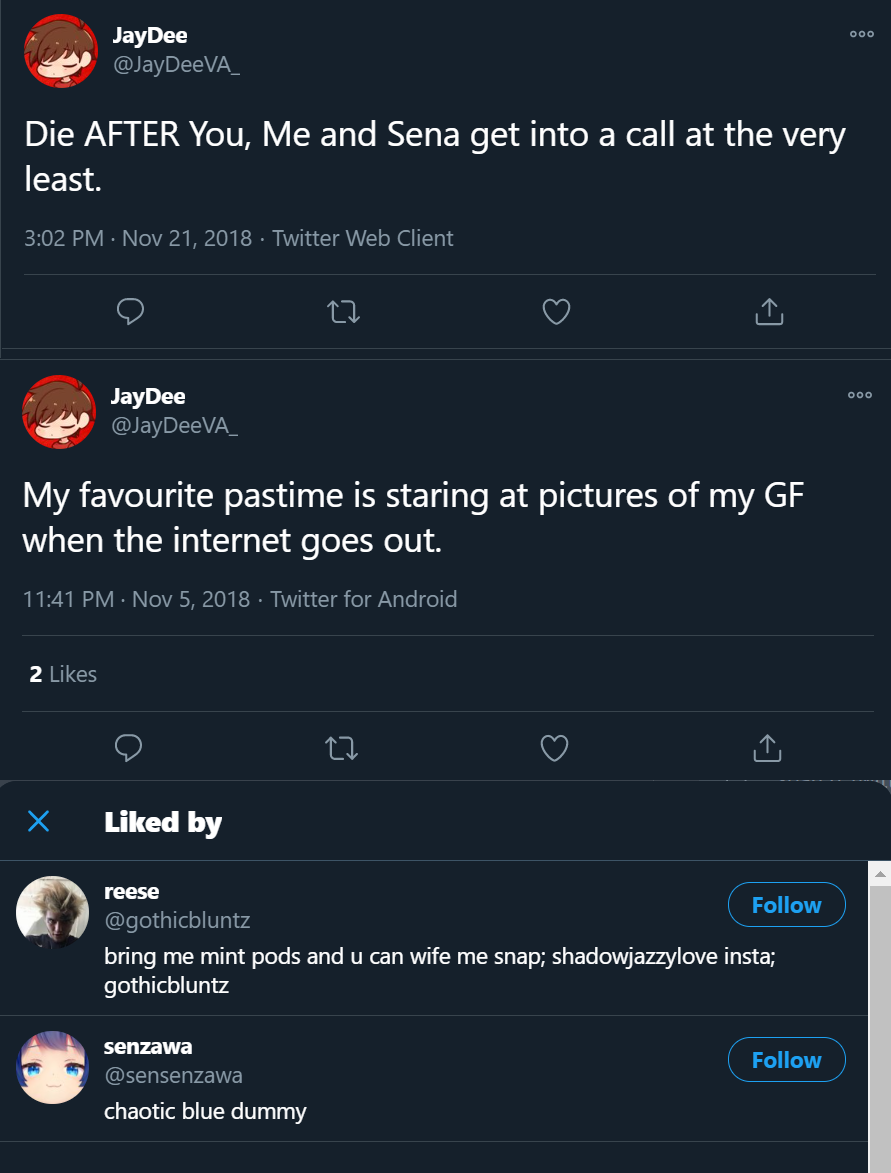
Task: Open more options on second tweet
Action: point(859,395)
